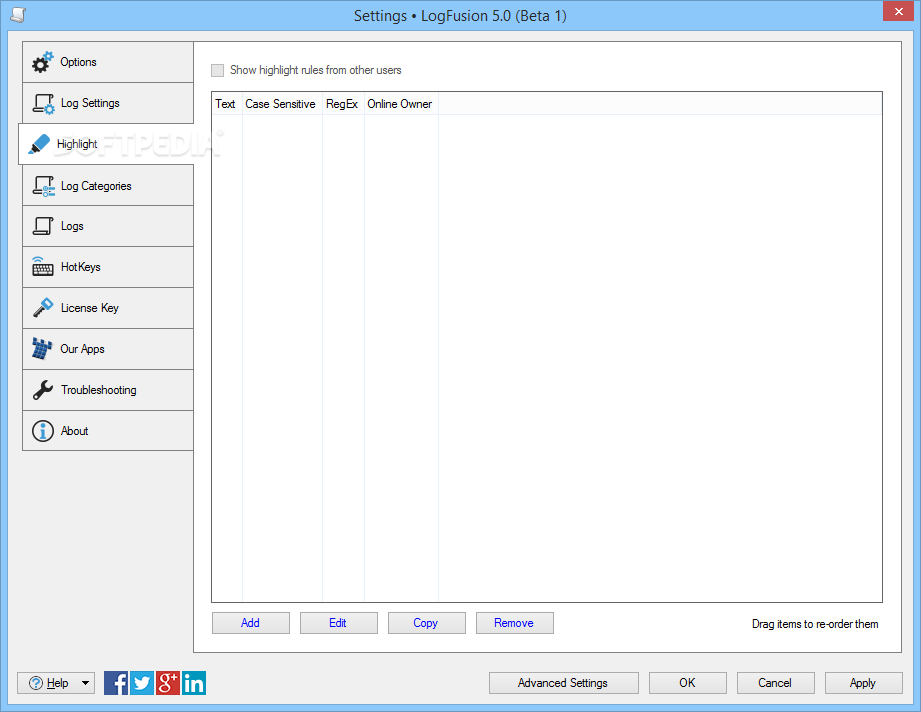Select the Troubleshooting tab
Screen dimensions: 921x712
(x=108, y=390)
